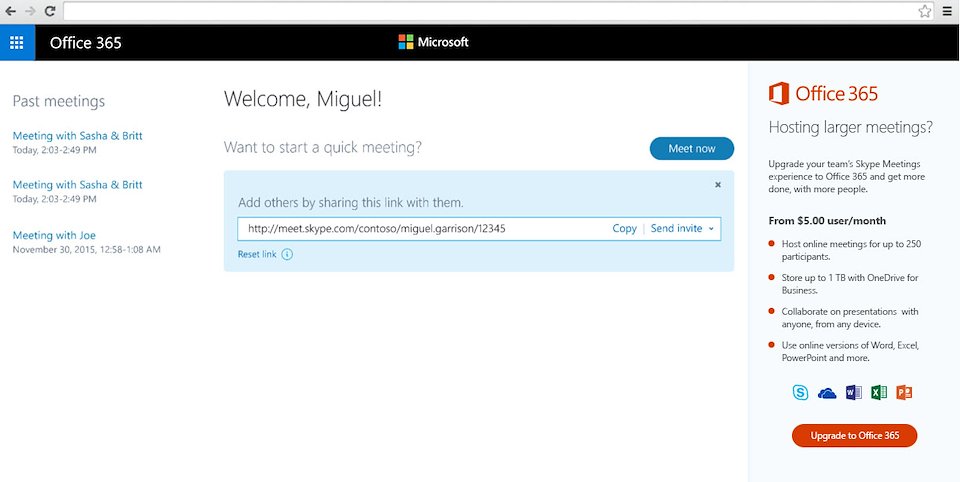The width and height of the screenshot is (960, 482).
Task: Click the browser forward arrow
Action: (x=30, y=11)
